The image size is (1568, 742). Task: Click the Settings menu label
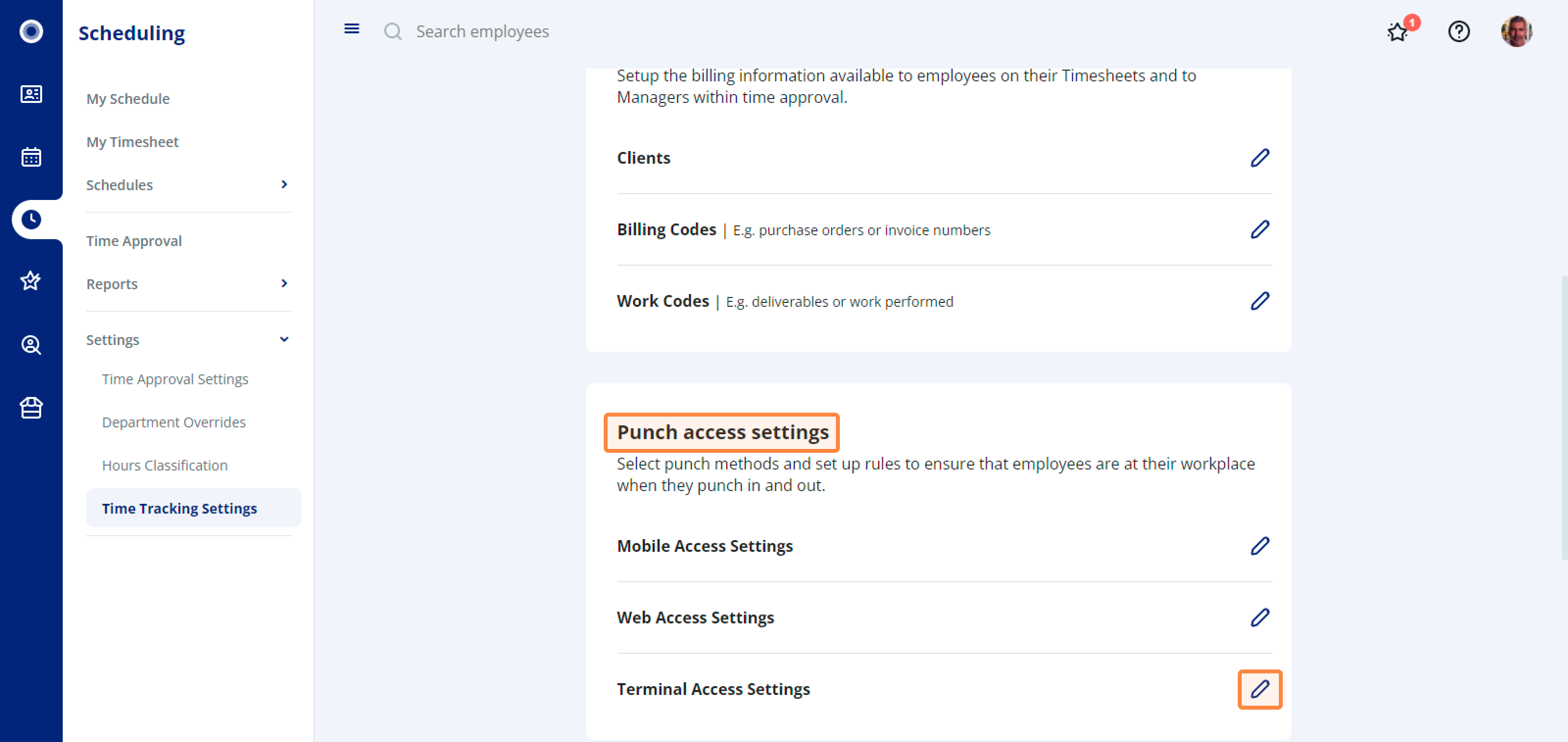(113, 340)
